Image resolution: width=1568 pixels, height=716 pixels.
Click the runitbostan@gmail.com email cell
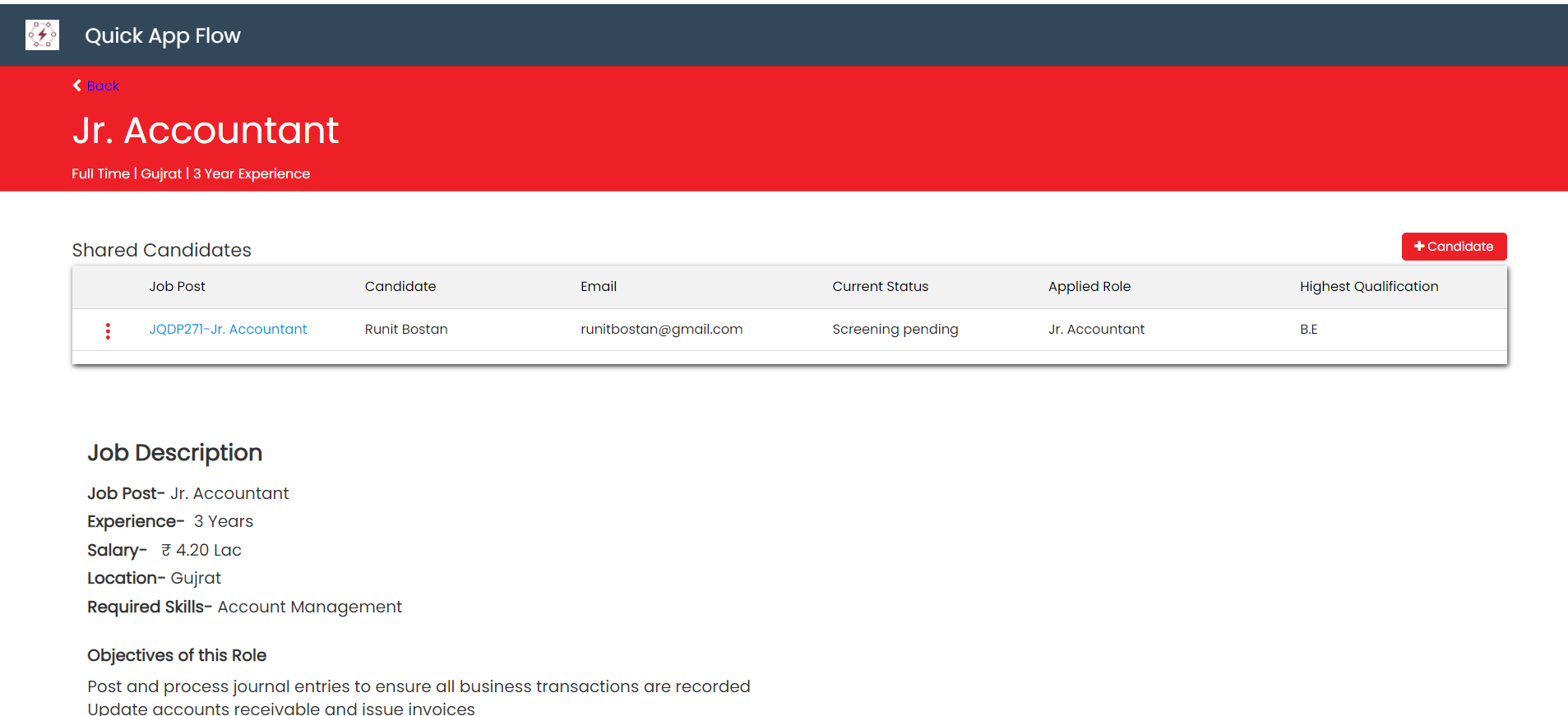[661, 330]
